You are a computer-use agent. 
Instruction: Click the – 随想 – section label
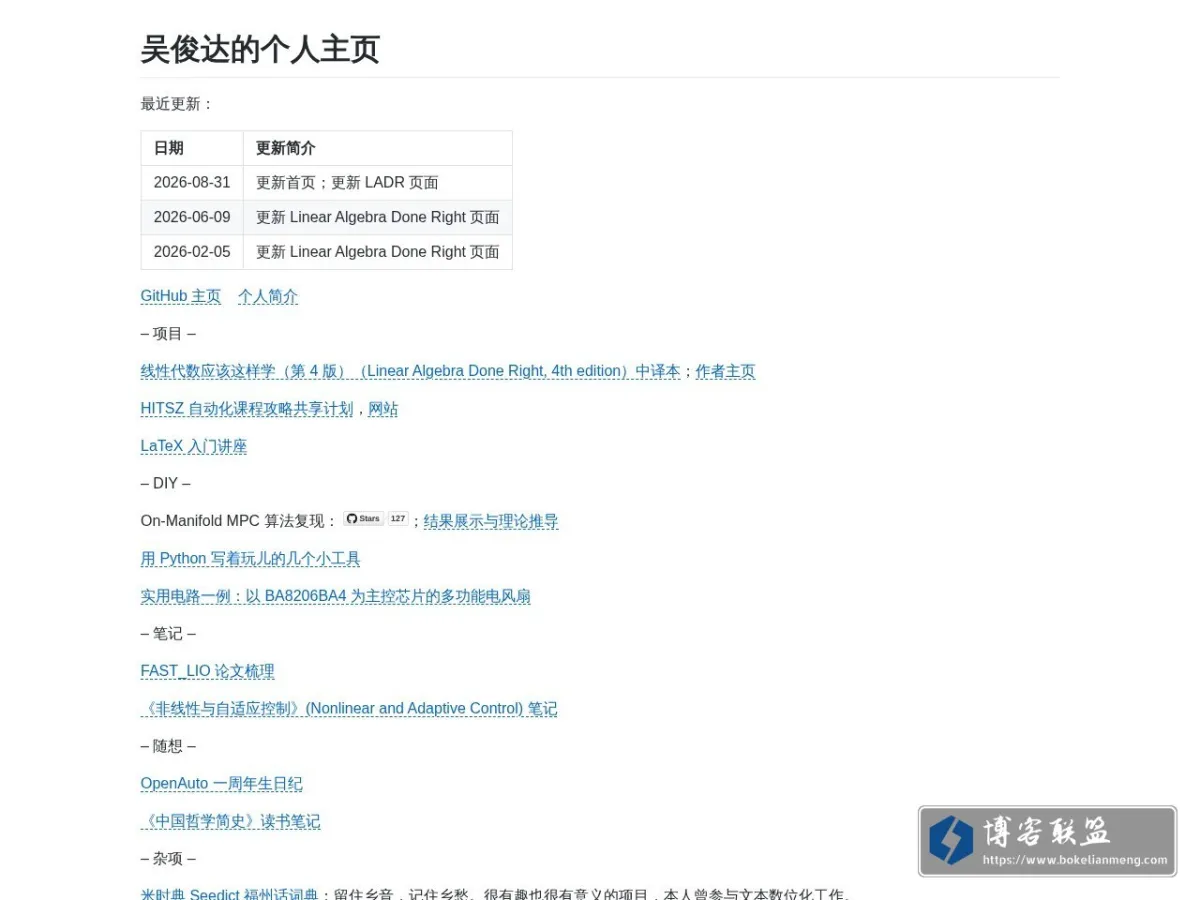click(168, 746)
